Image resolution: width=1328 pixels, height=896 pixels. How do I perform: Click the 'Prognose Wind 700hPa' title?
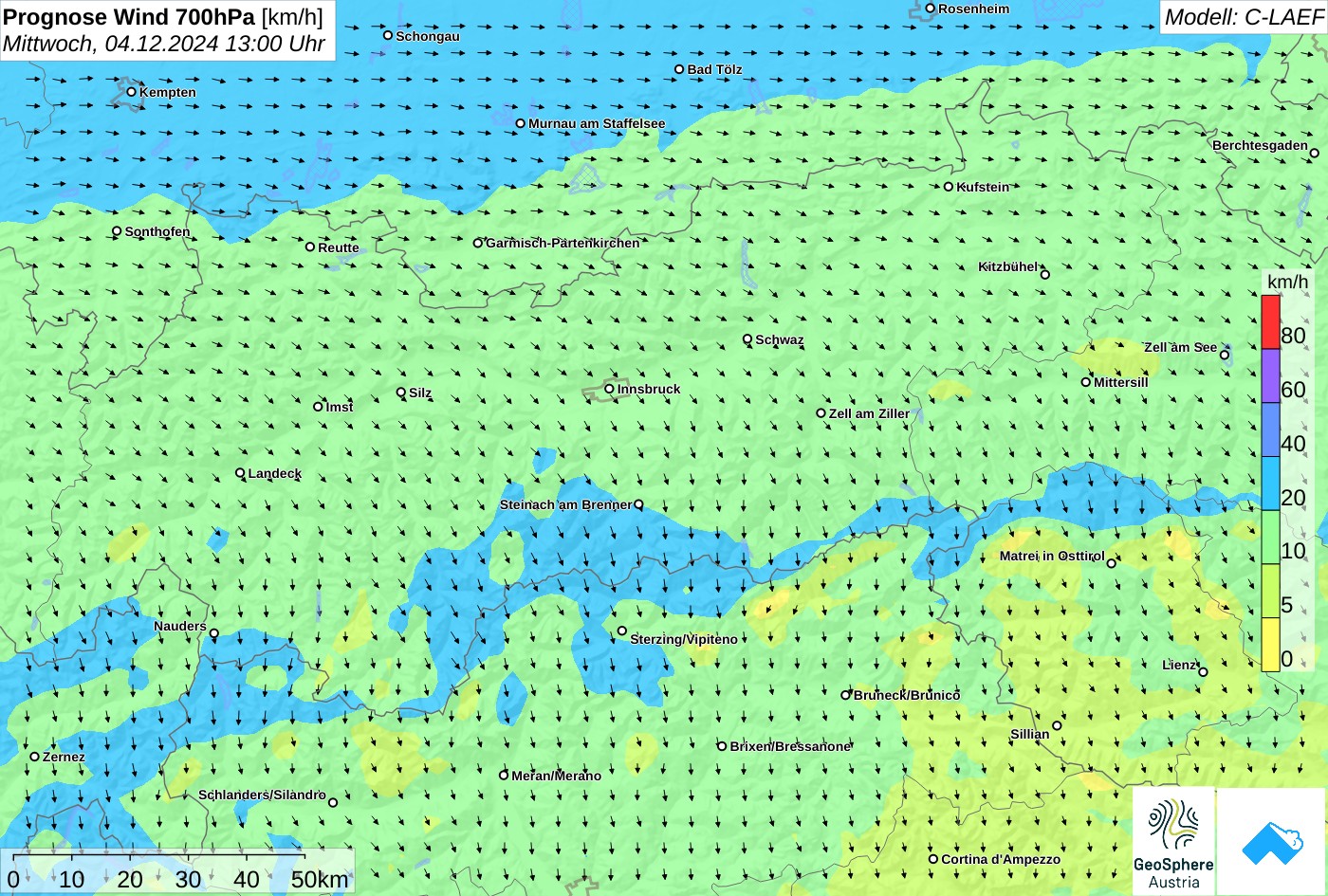click(x=130, y=16)
